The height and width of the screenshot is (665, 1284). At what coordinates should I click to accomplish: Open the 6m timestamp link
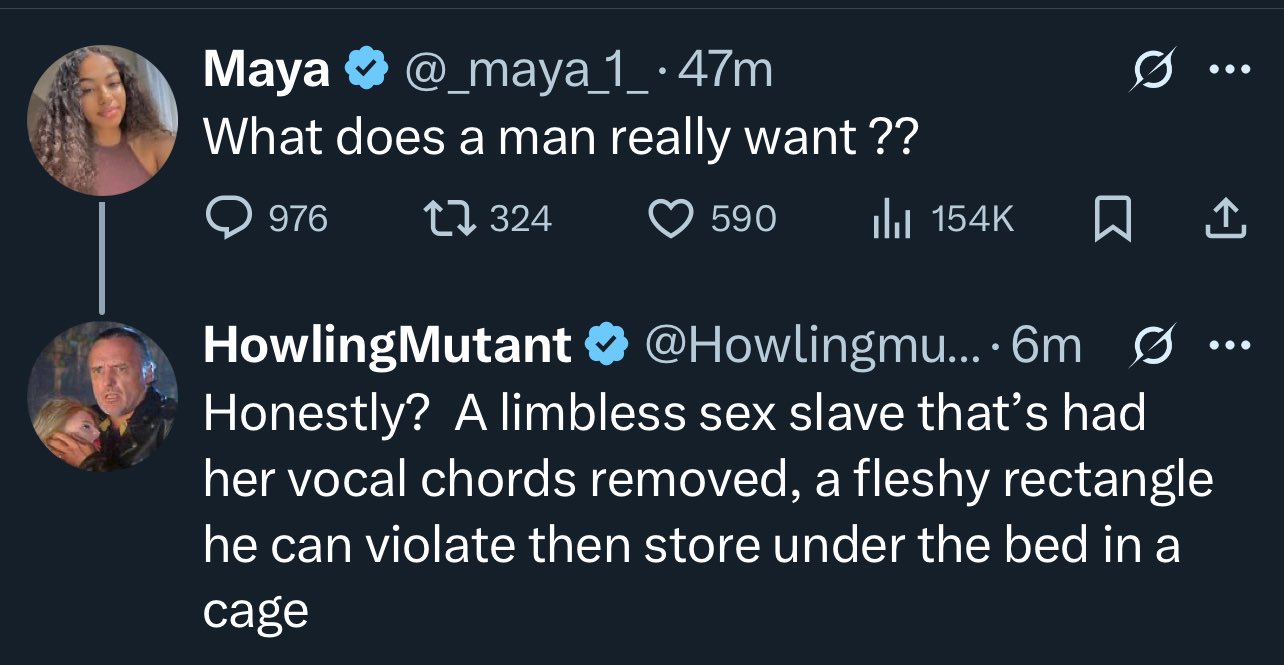[1047, 346]
